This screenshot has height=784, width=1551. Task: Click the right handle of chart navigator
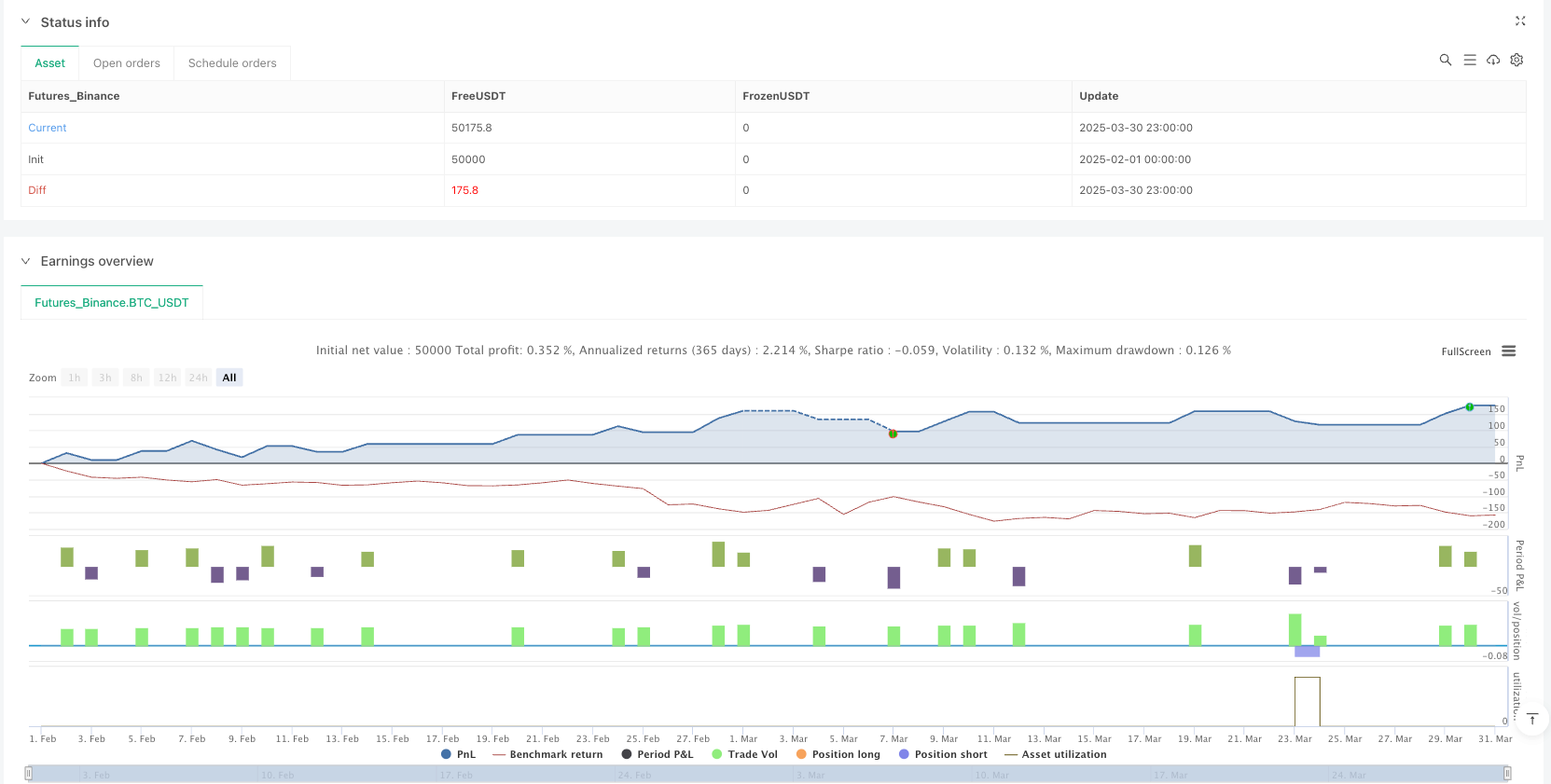(x=1507, y=773)
